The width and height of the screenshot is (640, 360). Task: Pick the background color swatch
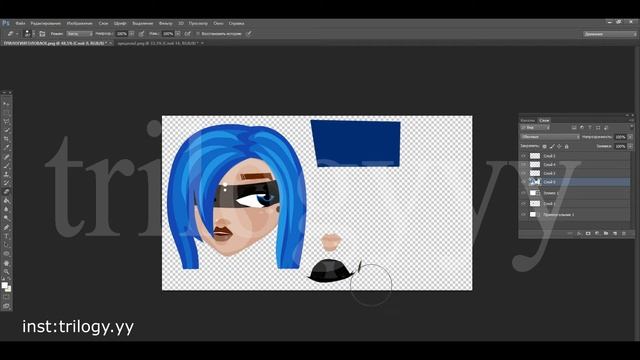click(x=9, y=289)
